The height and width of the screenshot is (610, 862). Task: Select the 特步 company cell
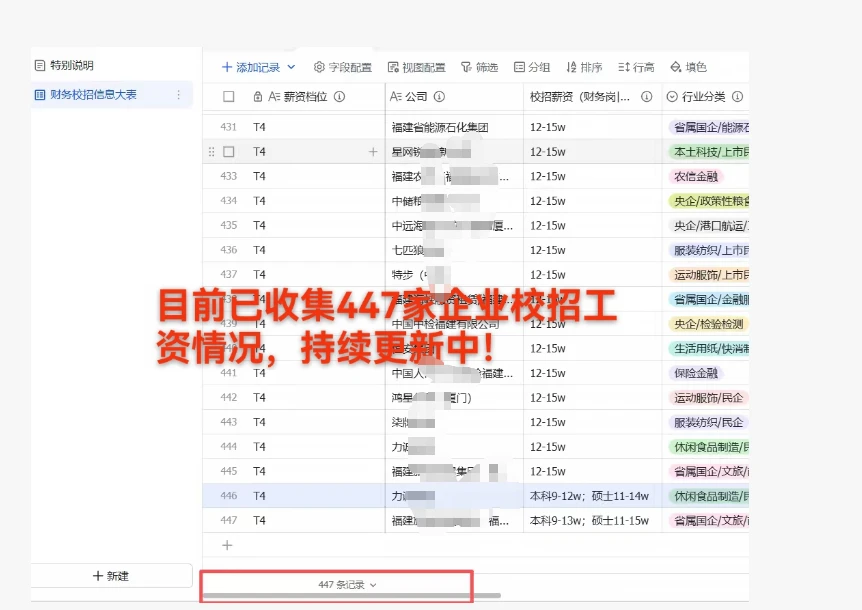(454, 275)
